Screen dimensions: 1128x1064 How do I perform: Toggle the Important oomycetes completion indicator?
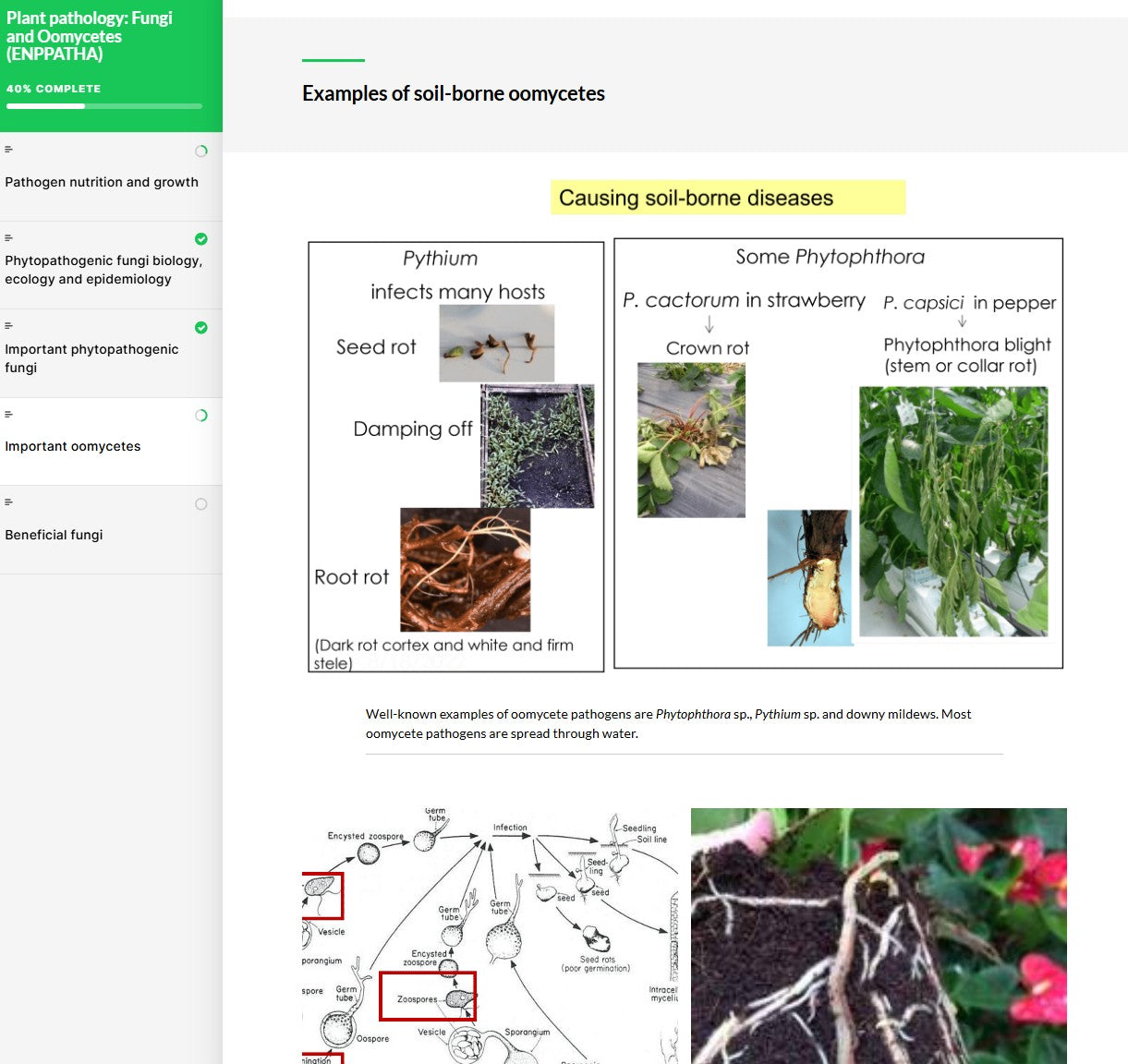[x=200, y=415]
